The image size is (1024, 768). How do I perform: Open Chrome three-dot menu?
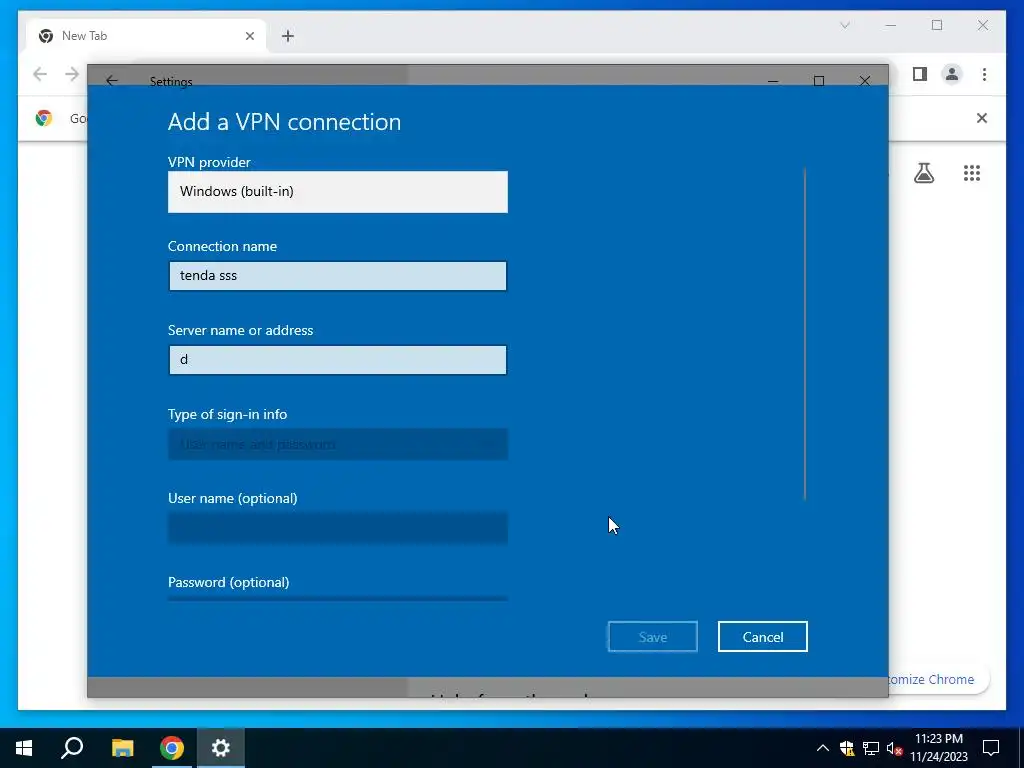pyautogui.click(x=984, y=74)
